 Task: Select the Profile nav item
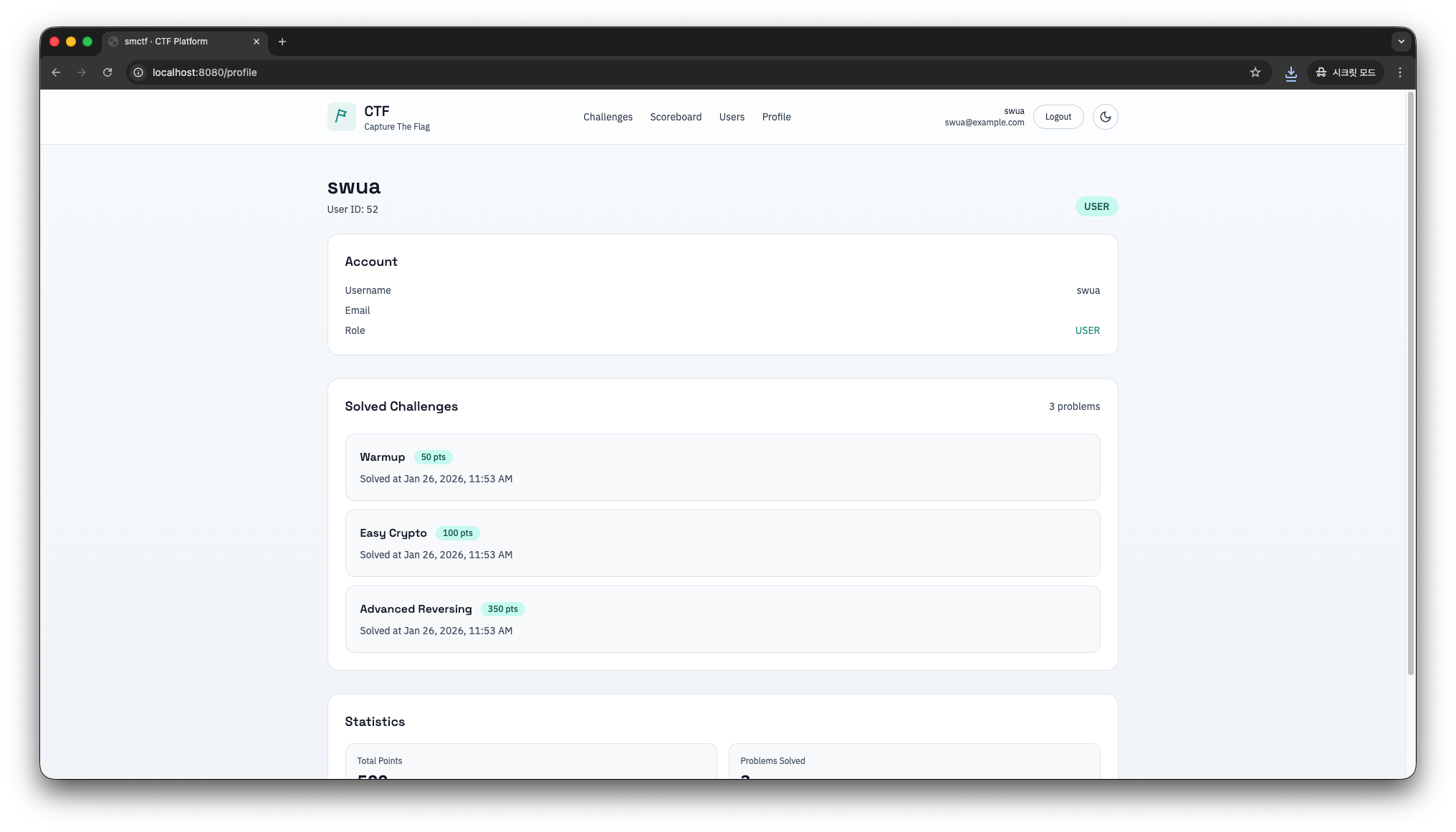pos(776,117)
